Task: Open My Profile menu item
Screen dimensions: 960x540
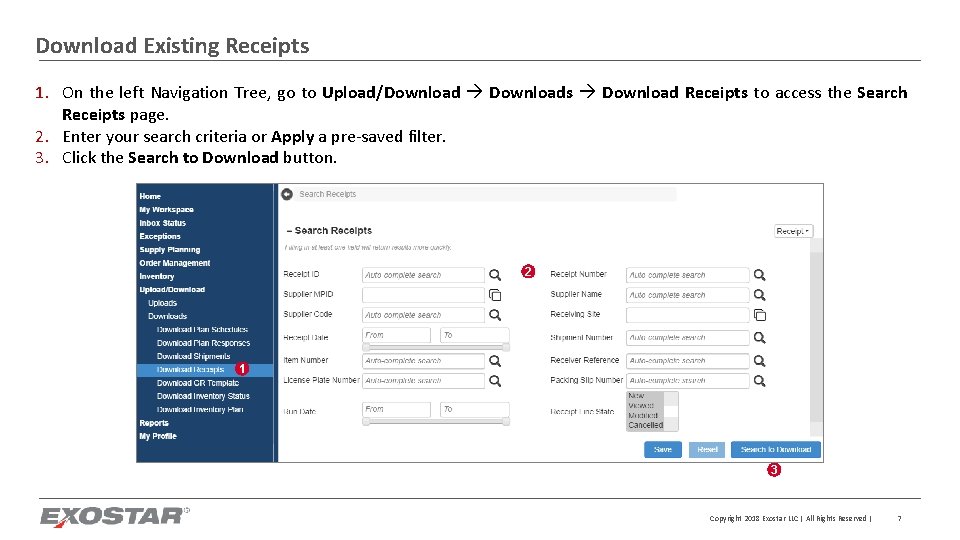Action: point(158,437)
